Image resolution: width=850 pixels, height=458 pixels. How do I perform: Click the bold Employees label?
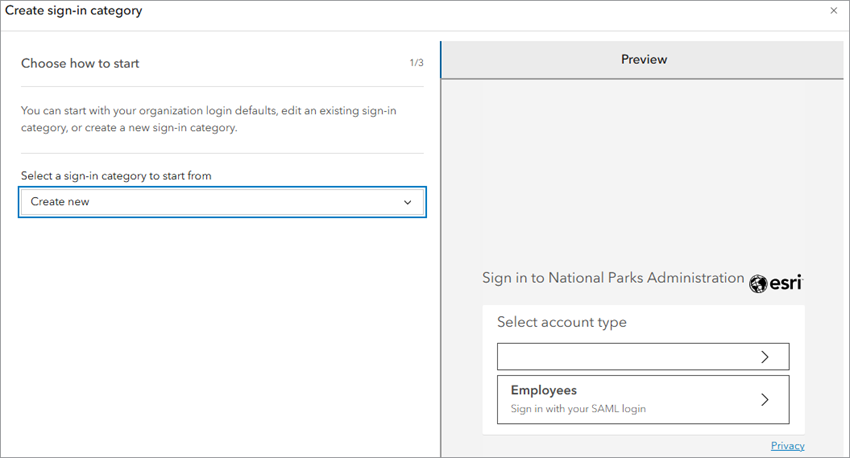click(543, 391)
